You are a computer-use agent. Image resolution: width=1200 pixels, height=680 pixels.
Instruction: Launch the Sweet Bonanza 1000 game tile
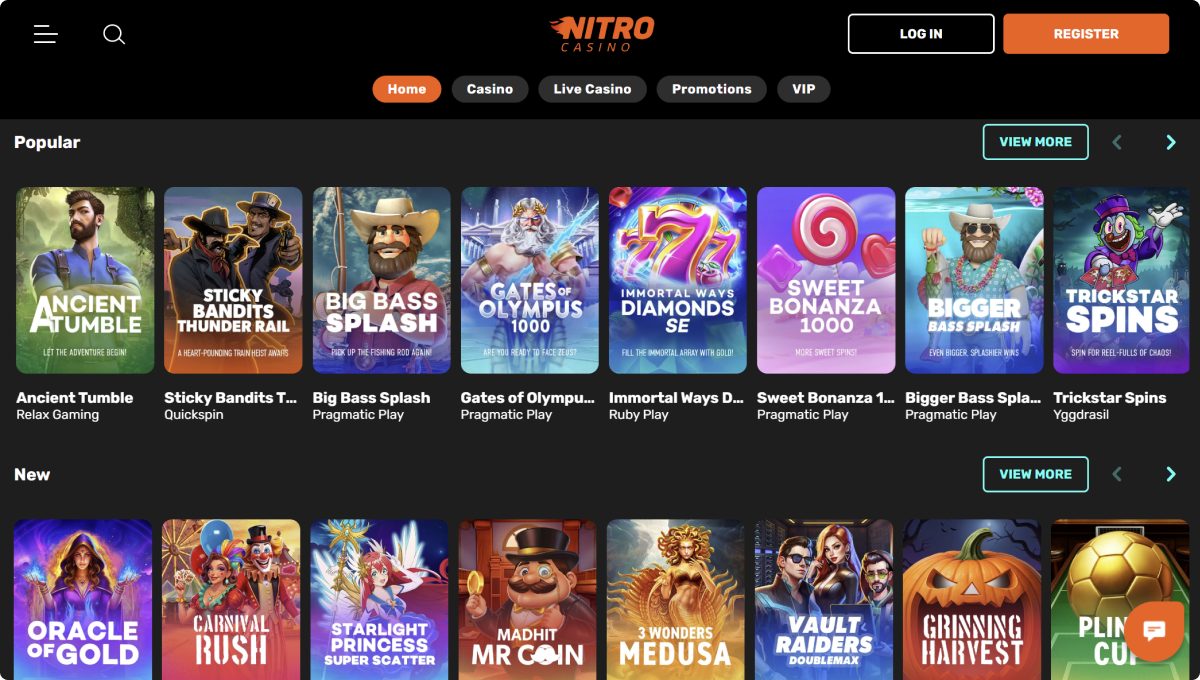tap(826, 280)
